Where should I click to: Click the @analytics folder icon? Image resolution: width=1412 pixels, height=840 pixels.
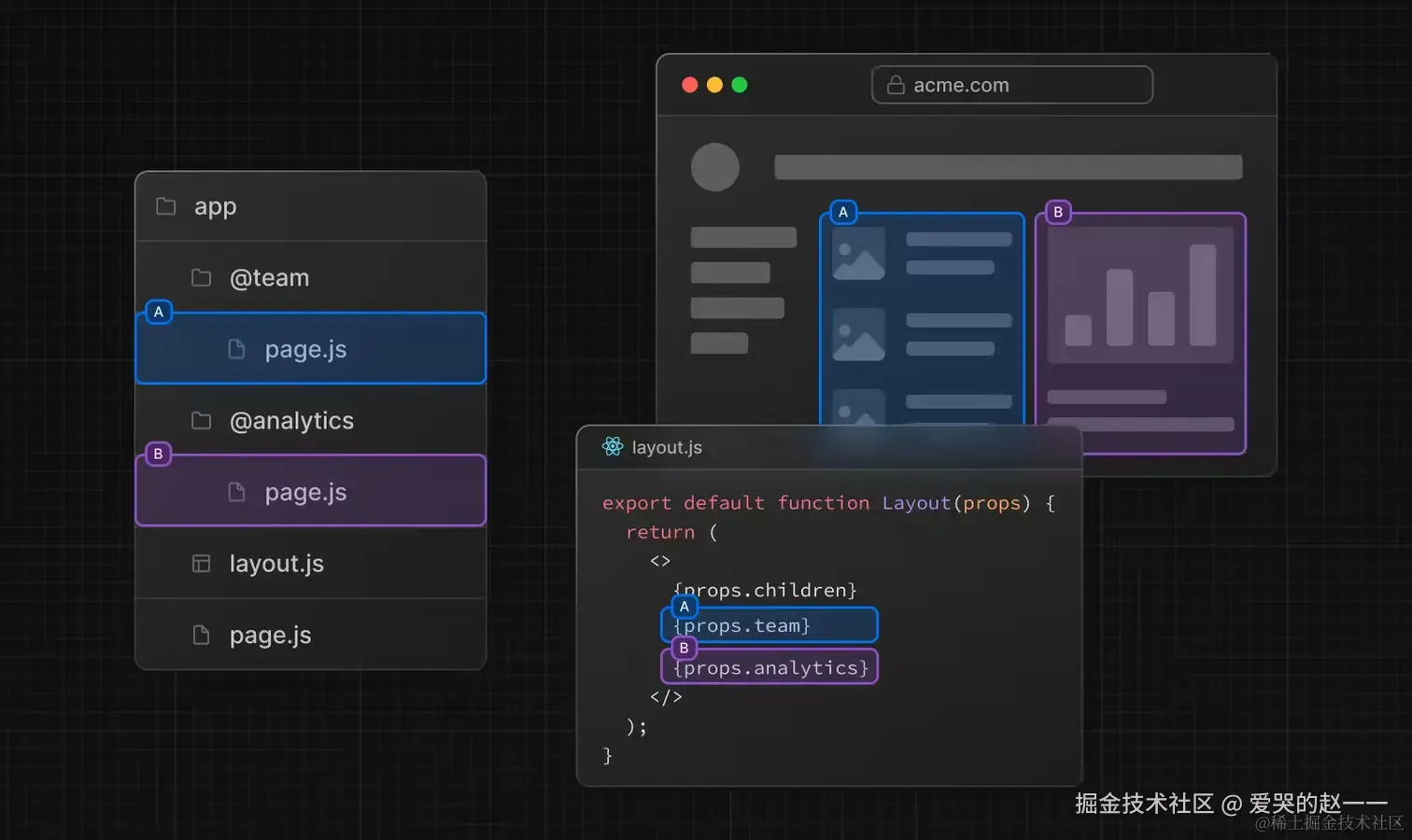pos(201,420)
